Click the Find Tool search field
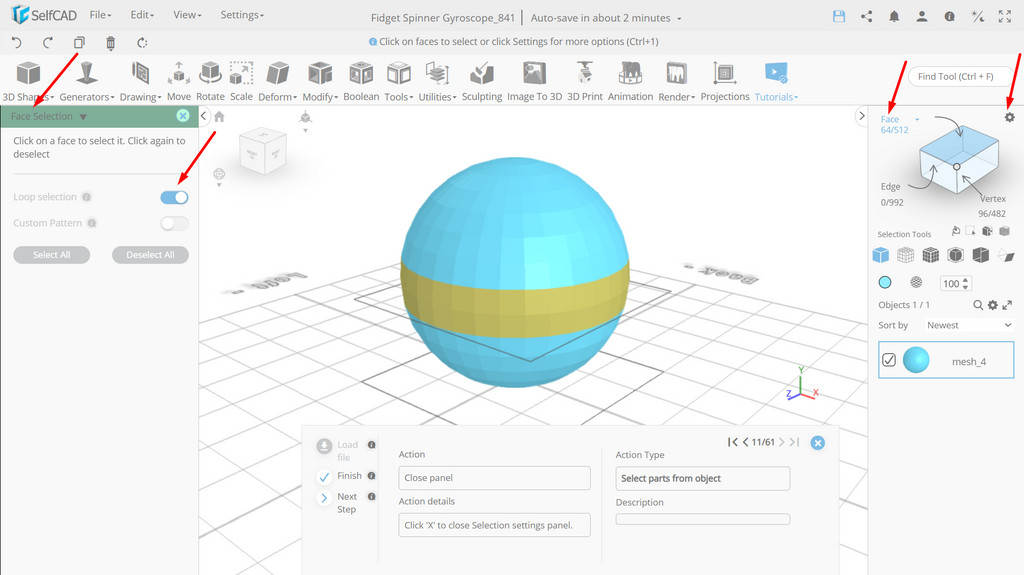This screenshot has width=1024, height=575. (957, 76)
